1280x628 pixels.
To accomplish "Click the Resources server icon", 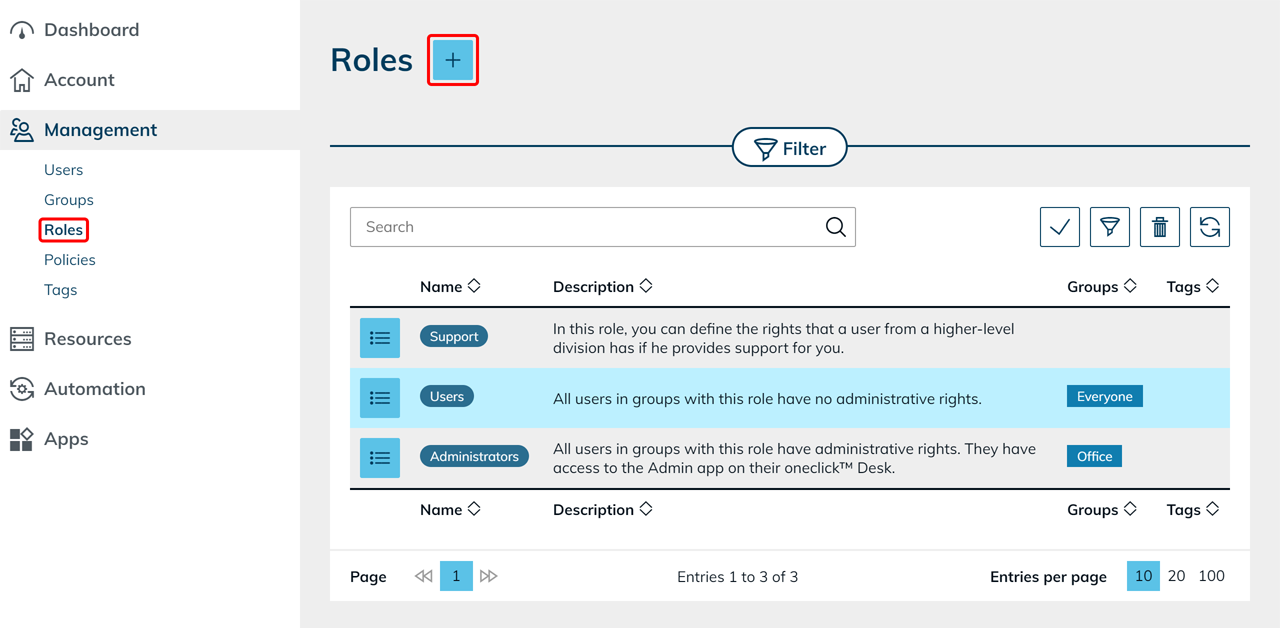I will pyautogui.click(x=22, y=339).
